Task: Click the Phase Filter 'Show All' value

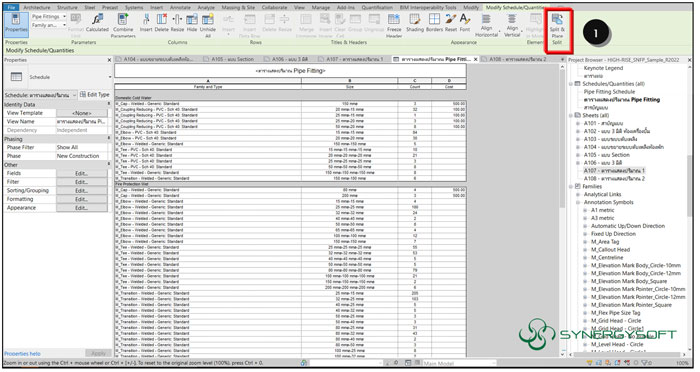Action: [82, 147]
